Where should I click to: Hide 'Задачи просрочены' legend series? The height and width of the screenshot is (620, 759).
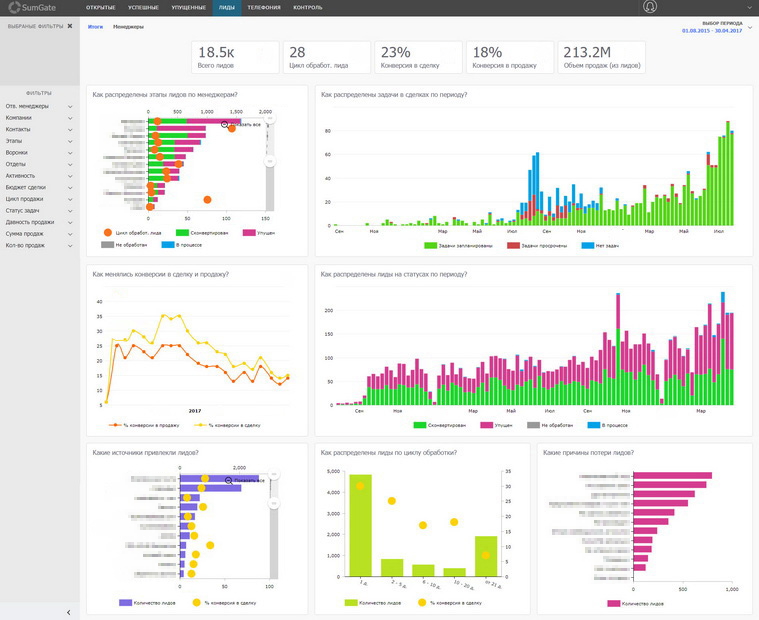[541, 245]
